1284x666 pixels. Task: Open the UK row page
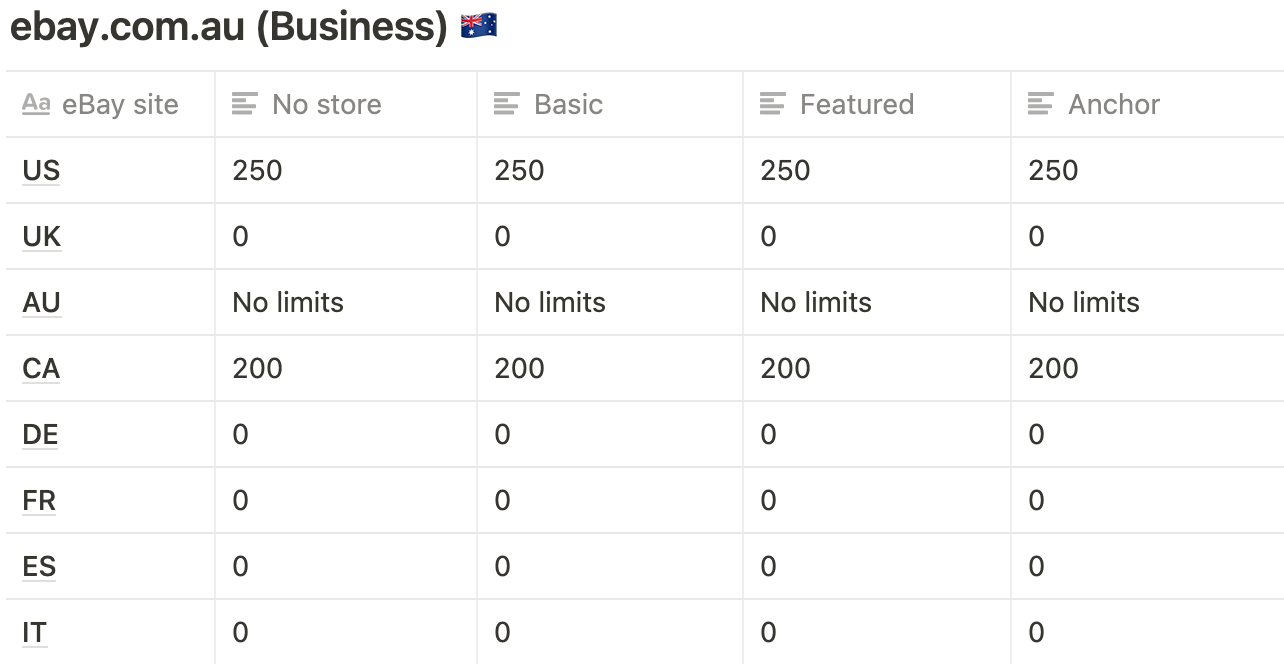[x=41, y=237]
